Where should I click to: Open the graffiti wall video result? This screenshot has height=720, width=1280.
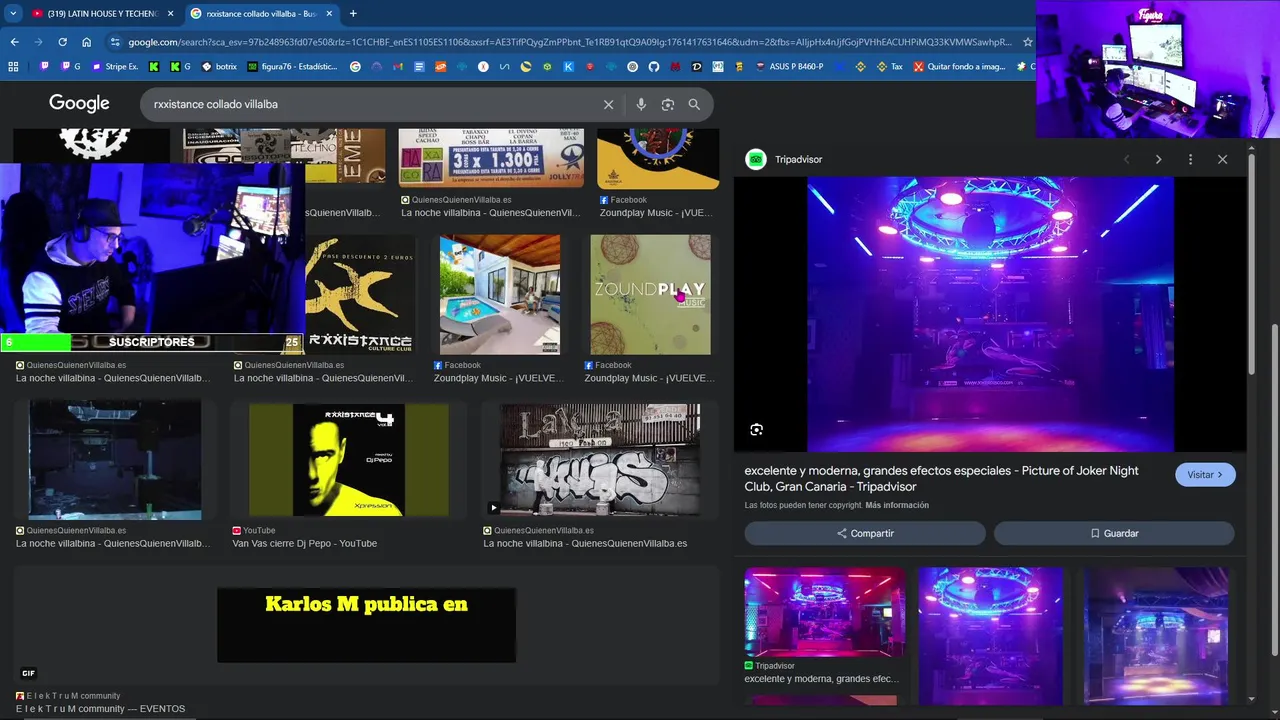click(600, 460)
